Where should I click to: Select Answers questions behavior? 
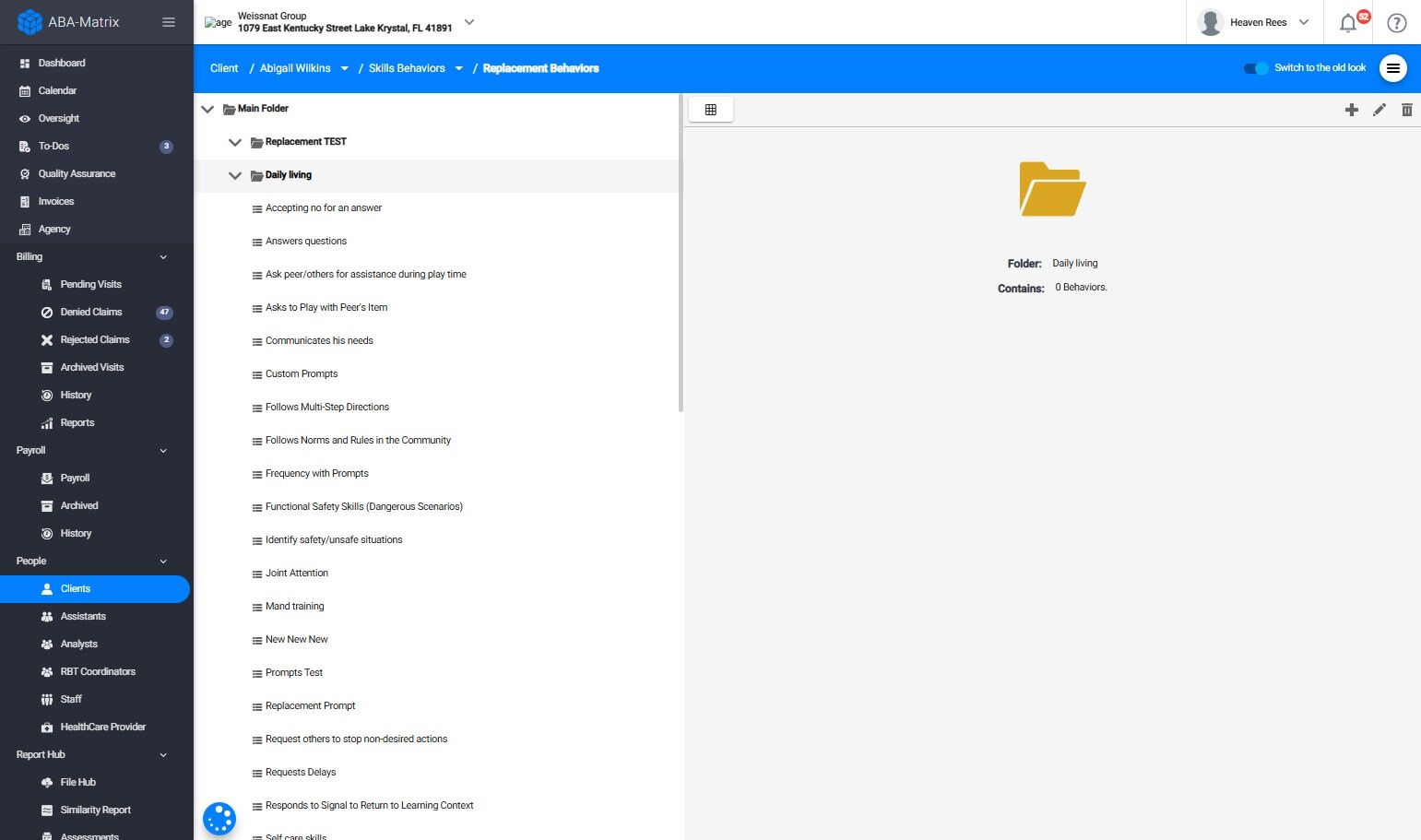(306, 242)
